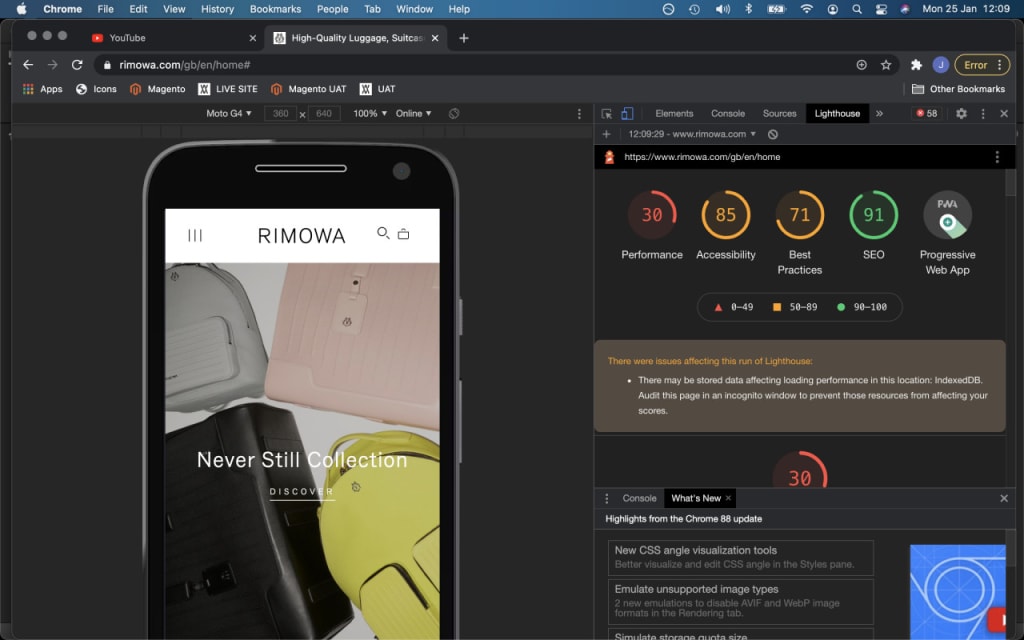Go back to previous page

[28, 65]
